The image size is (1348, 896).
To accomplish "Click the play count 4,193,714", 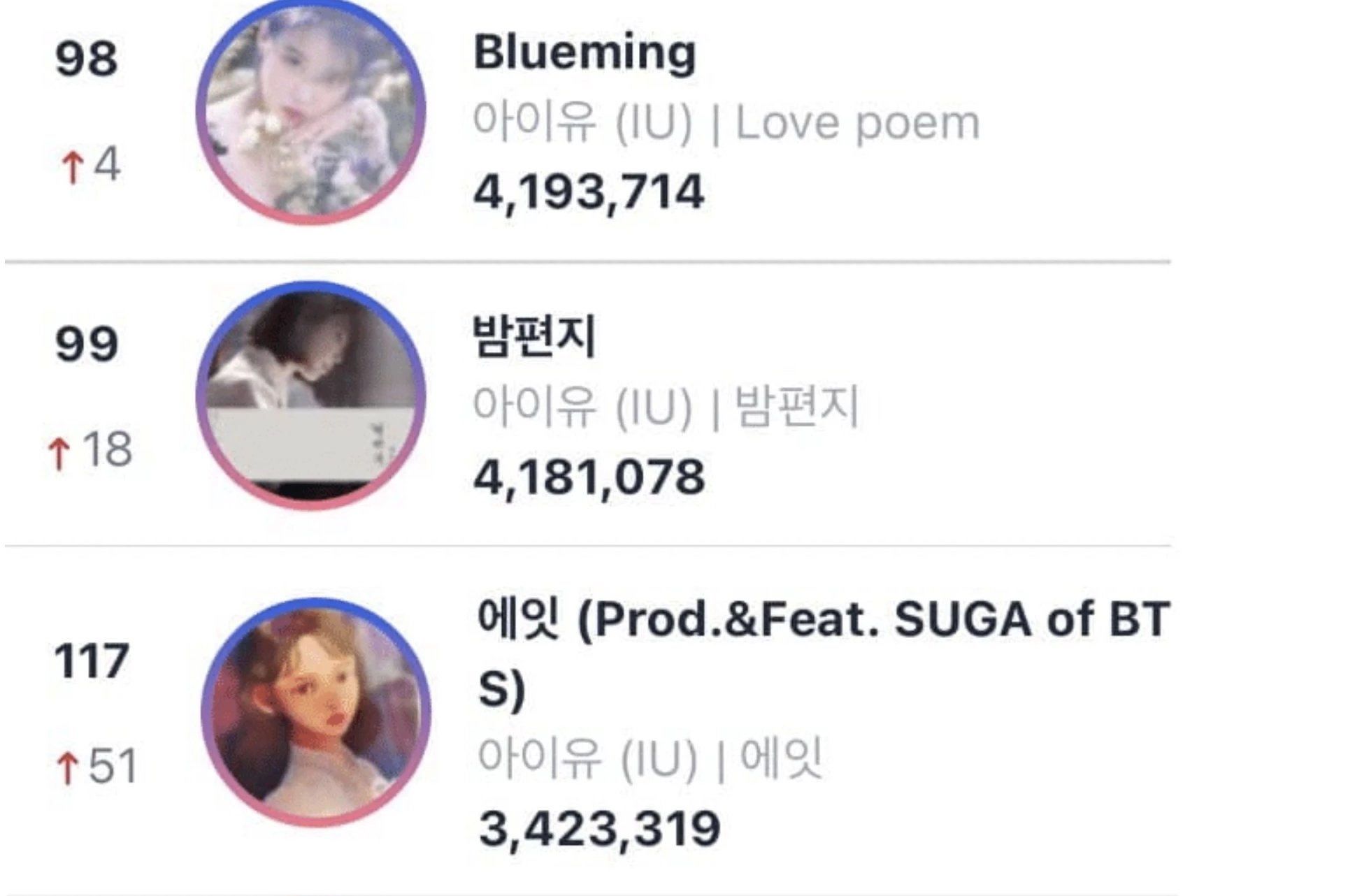I will pyautogui.click(x=589, y=192).
